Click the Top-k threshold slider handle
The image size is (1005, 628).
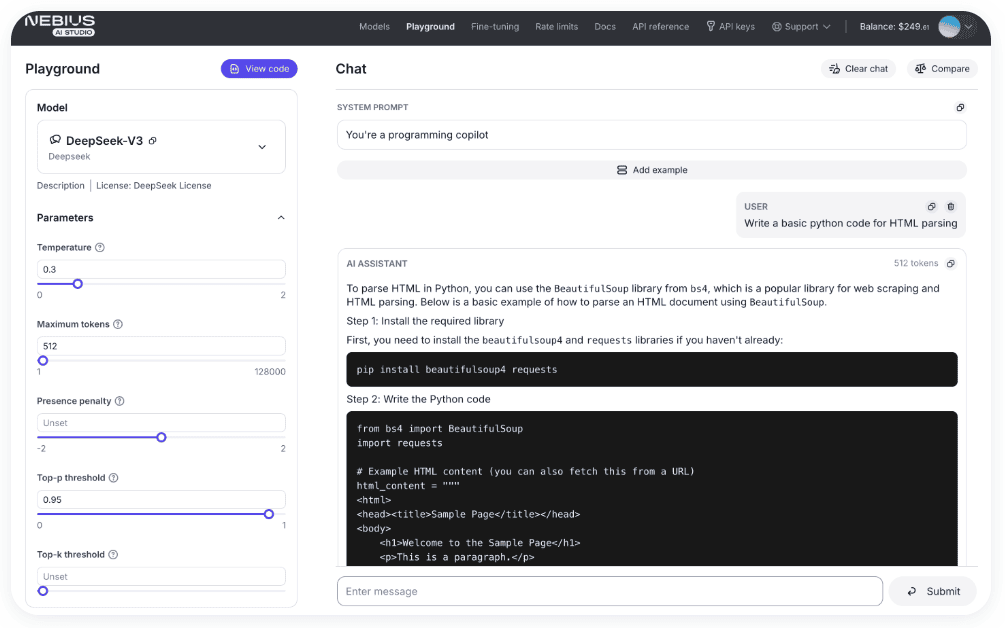(x=43, y=591)
